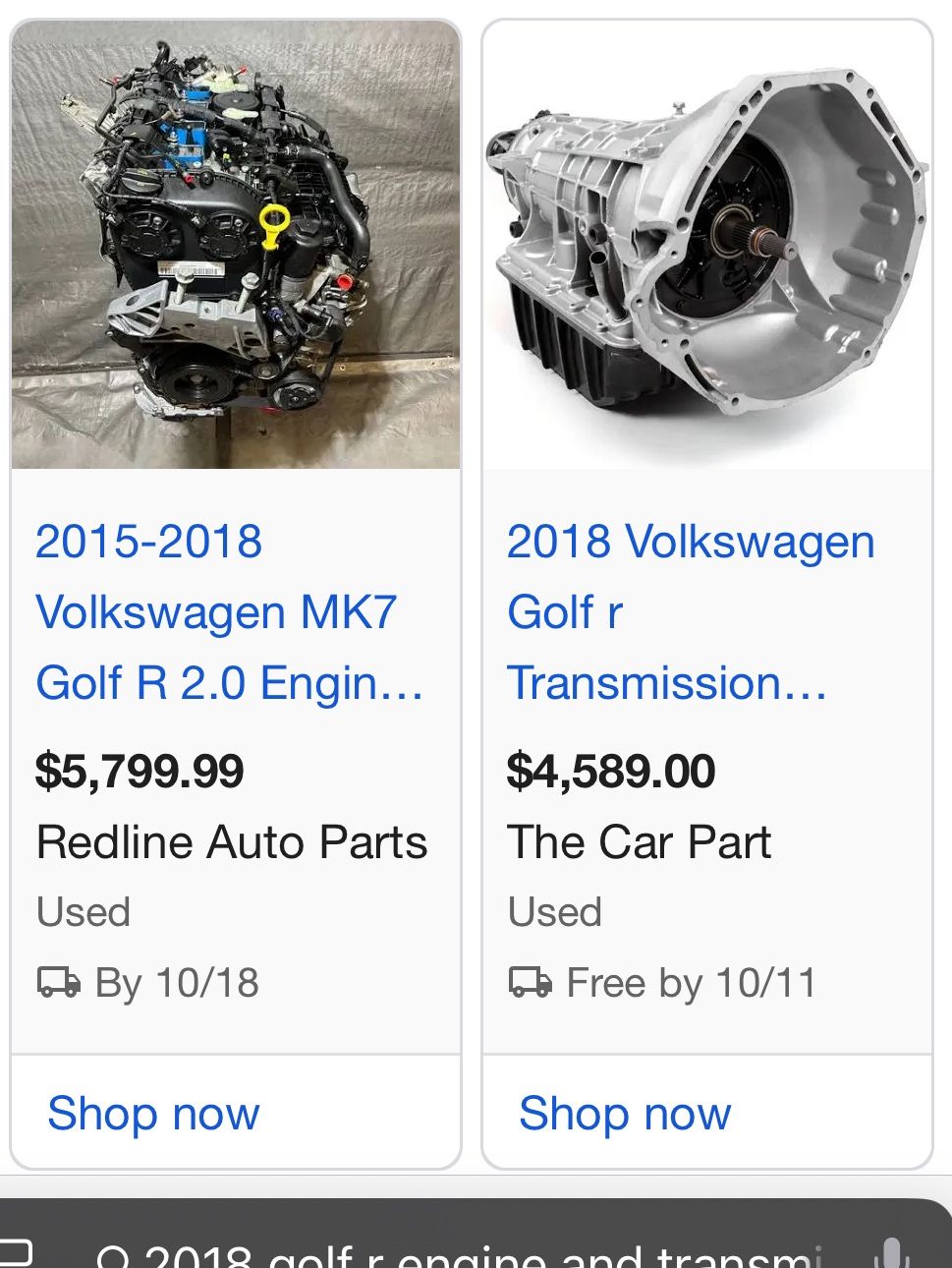Tap the tabs icon left of search bar
Screen dimensions: 952x1268
pyautogui.click(x=16, y=1253)
